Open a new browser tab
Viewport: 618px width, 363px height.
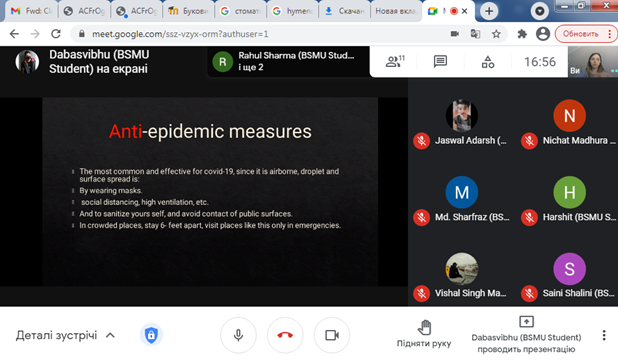point(489,11)
